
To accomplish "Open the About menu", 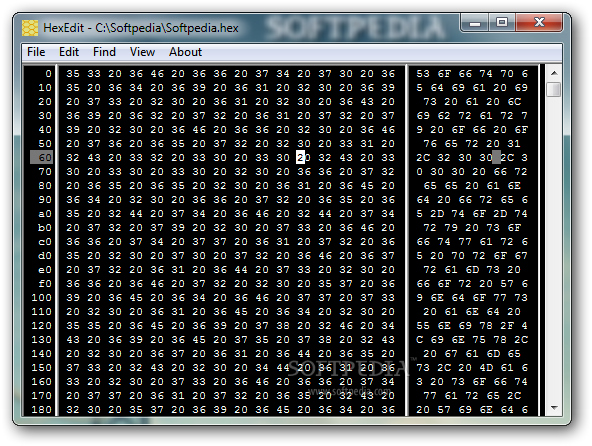I will click(185, 52).
